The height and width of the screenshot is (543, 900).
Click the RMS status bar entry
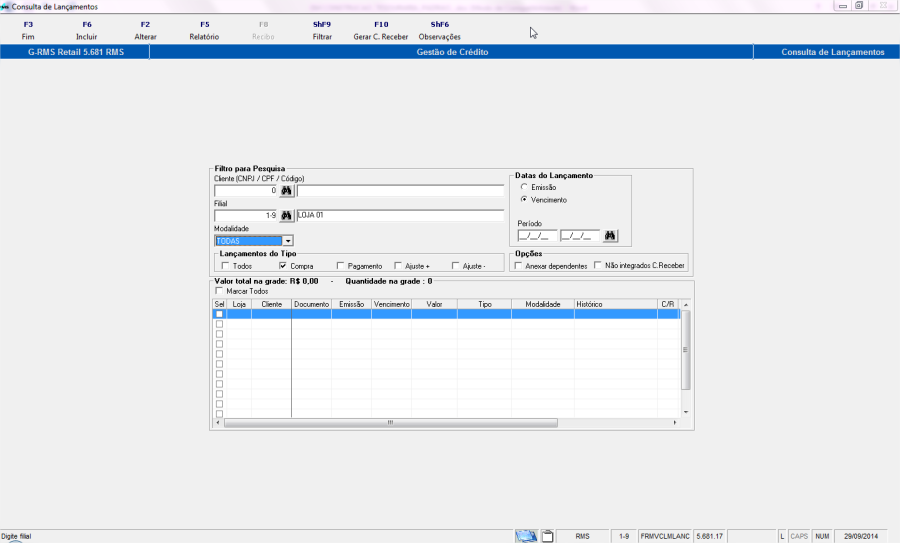pos(583,536)
